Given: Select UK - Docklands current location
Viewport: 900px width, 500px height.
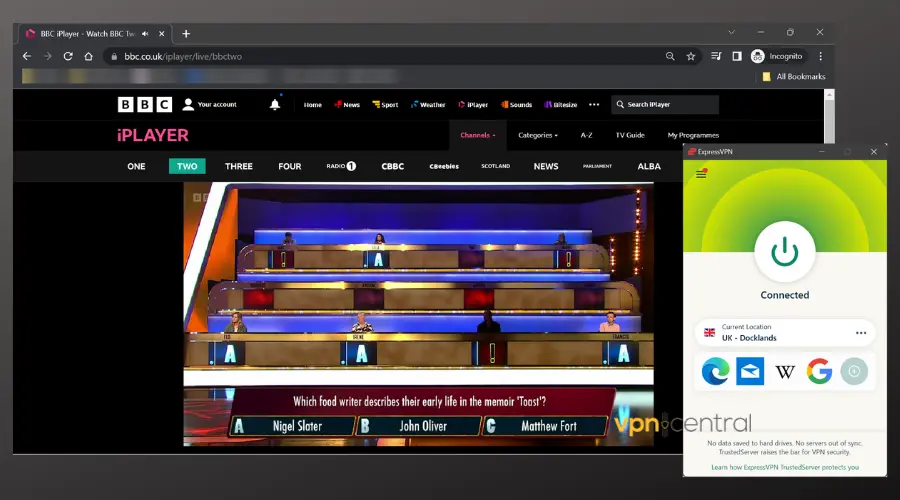Looking at the screenshot, I should point(785,333).
